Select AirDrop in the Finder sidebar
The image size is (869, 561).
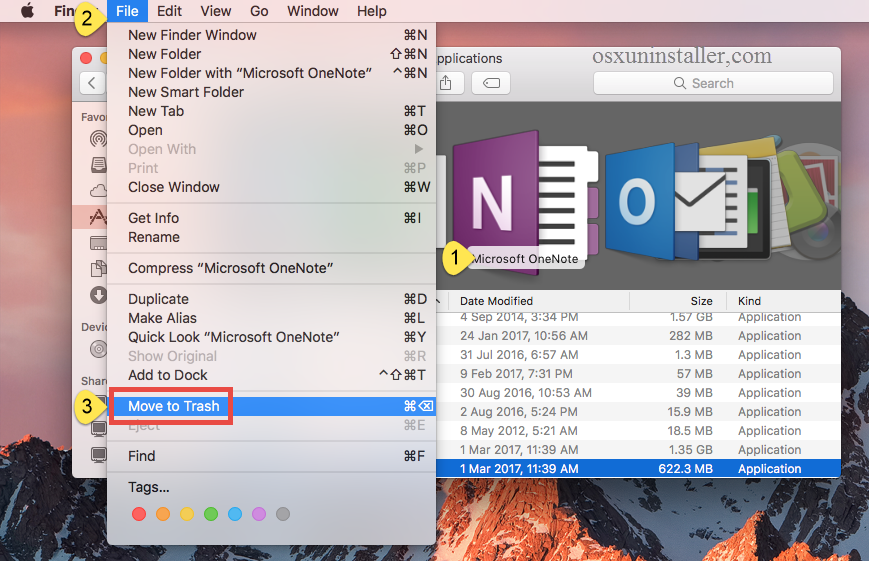point(98,138)
